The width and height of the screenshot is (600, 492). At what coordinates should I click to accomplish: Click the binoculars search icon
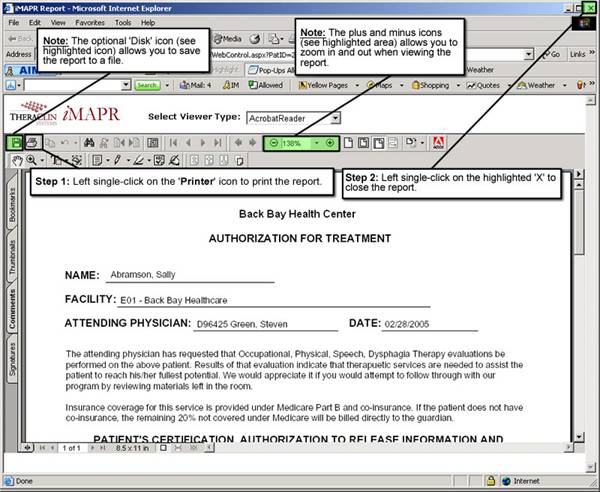pyautogui.click(x=89, y=143)
